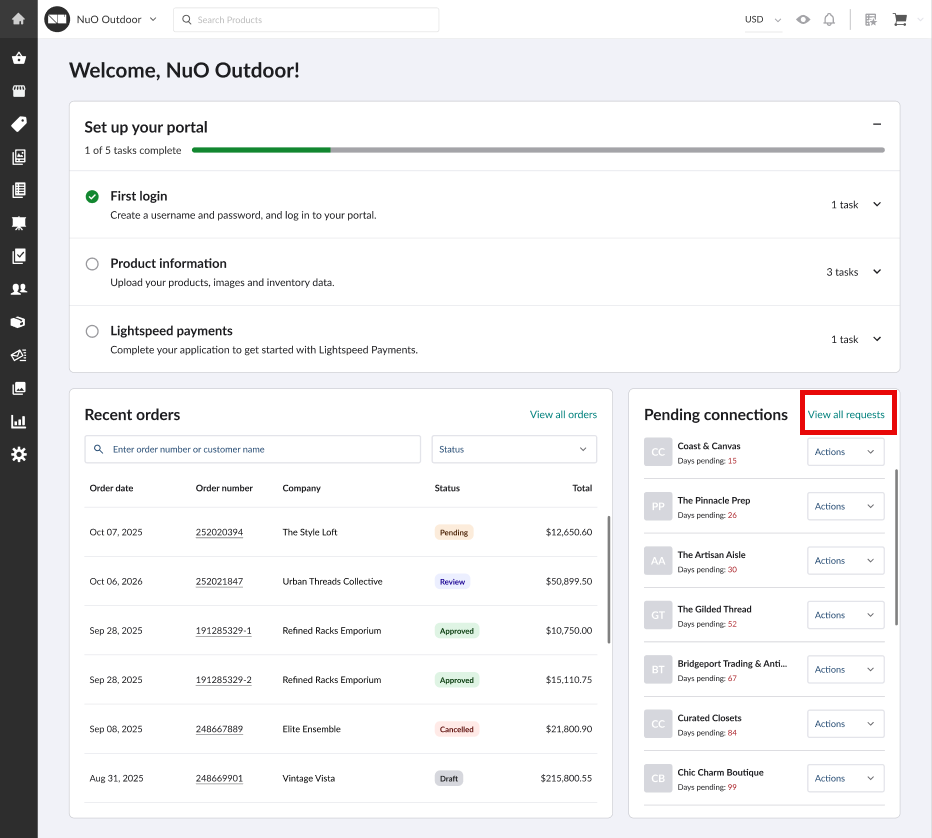The image size is (932, 838).
Task: Expand the Product information tasks chevron
Action: 877,272
